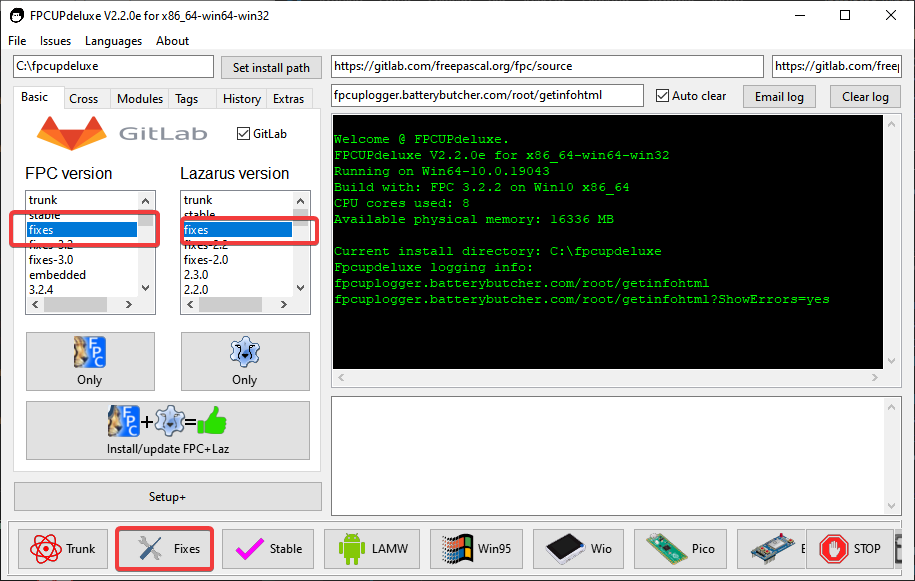Viewport: 915px width, 581px height.
Task: Click the Lazarus Only install icon button
Action: tap(245, 361)
